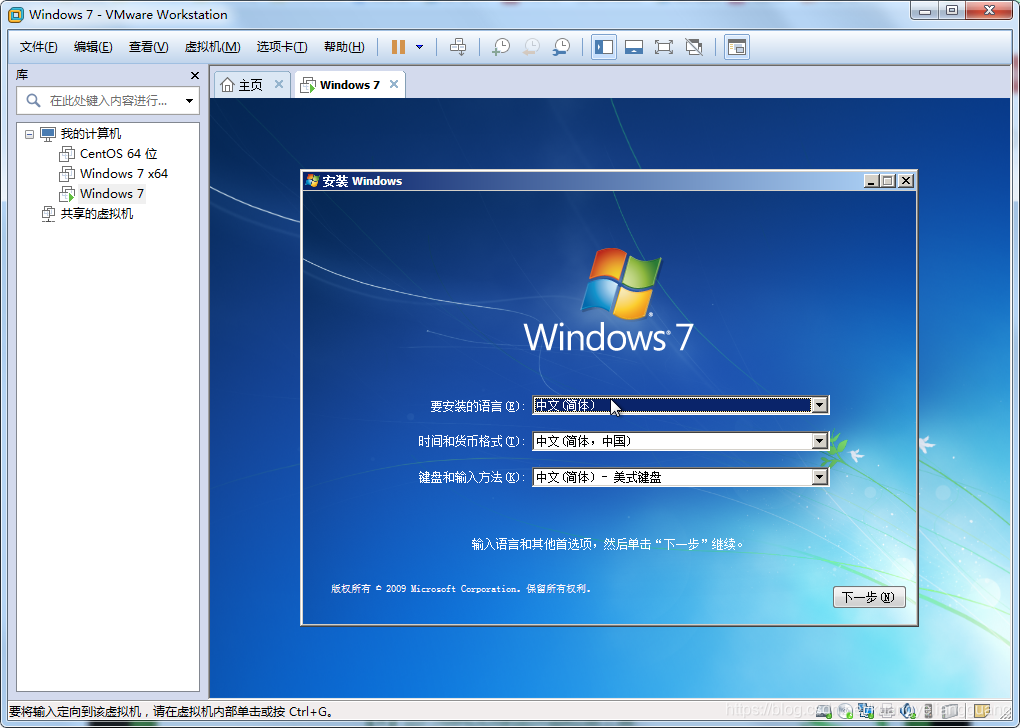Click the magnifier icon in library search
1020x728 pixels.
point(33,100)
